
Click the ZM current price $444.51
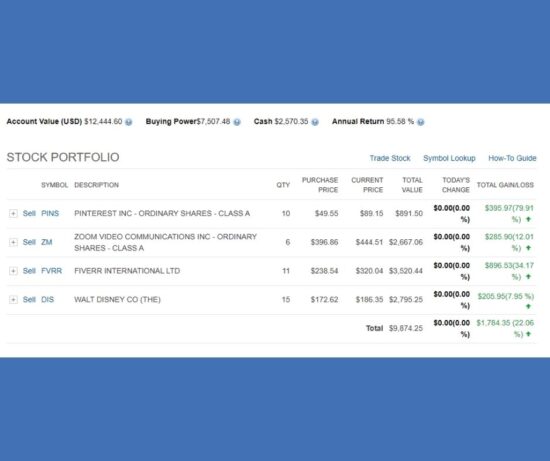(369, 242)
